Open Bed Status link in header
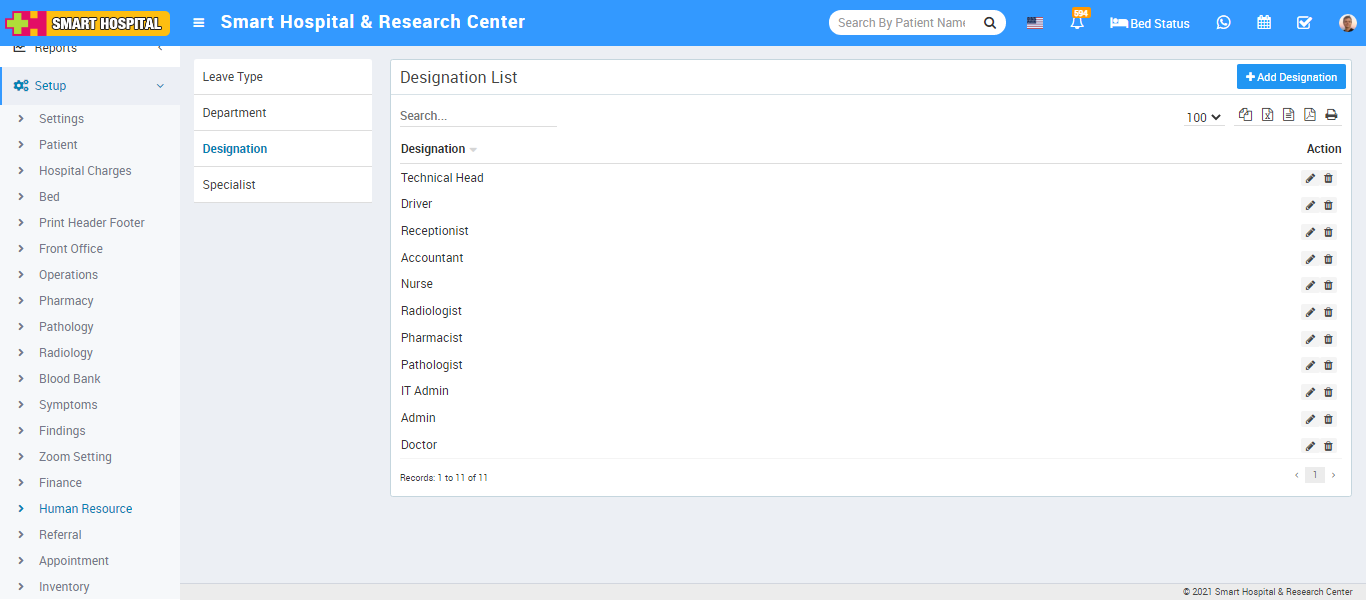The height and width of the screenshot is (600, 1366). point(1150,23)
